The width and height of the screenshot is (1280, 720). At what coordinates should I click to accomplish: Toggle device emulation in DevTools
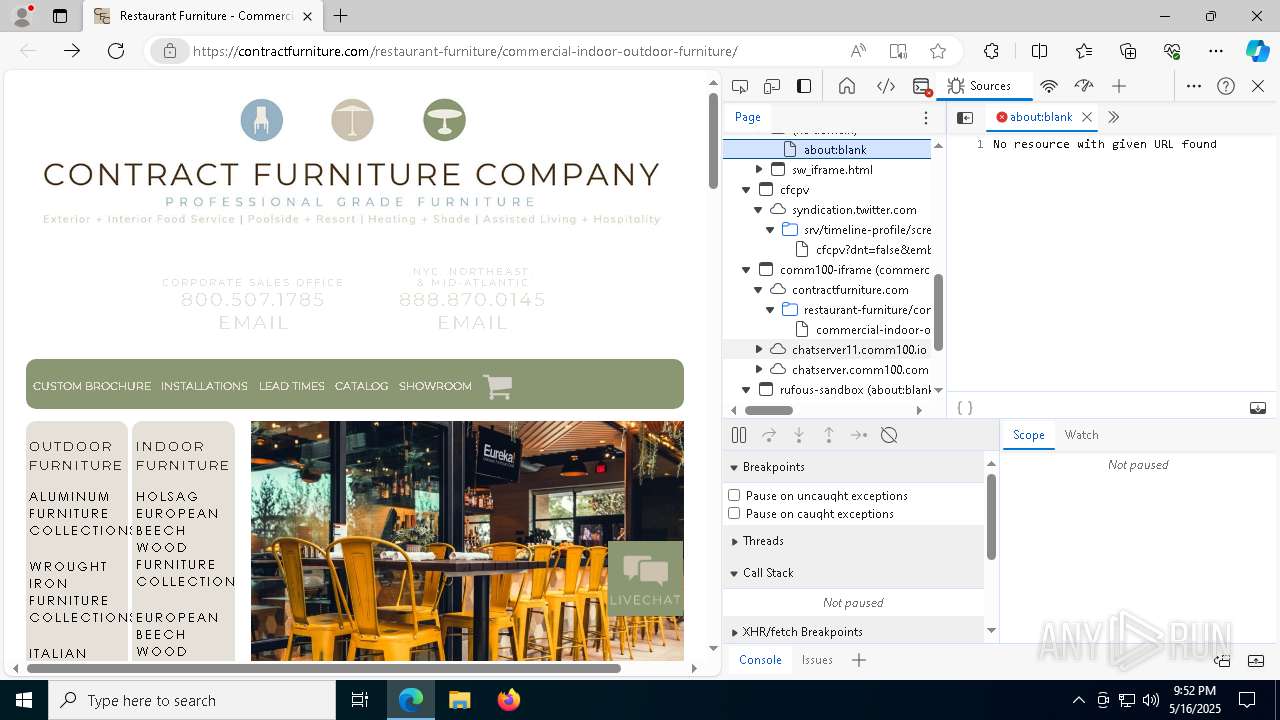click(772, 86)
